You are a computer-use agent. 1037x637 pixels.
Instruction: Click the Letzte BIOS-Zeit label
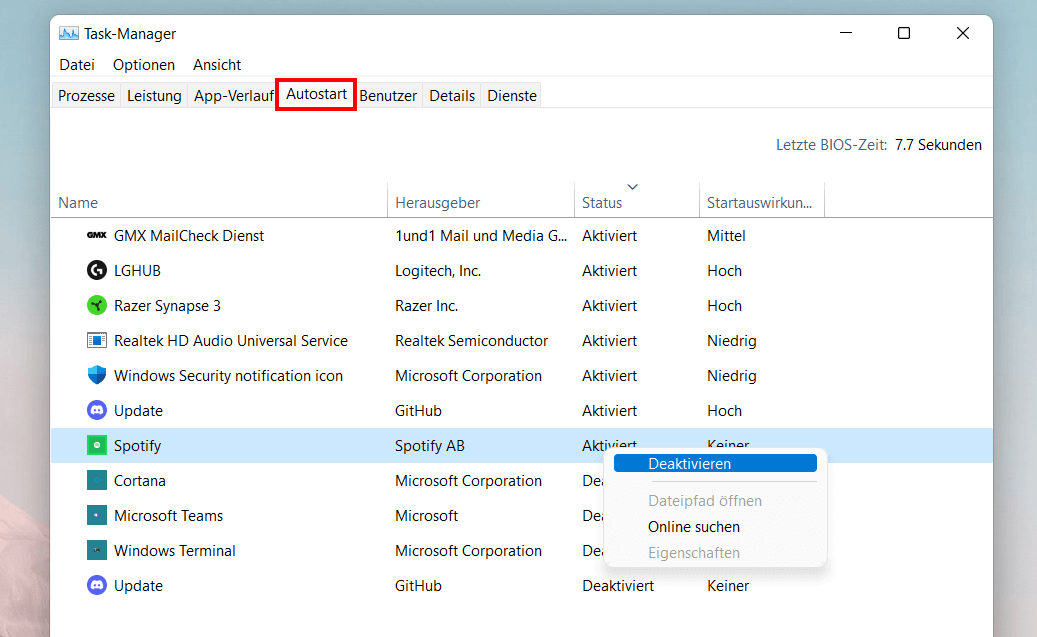pos(831,145)
